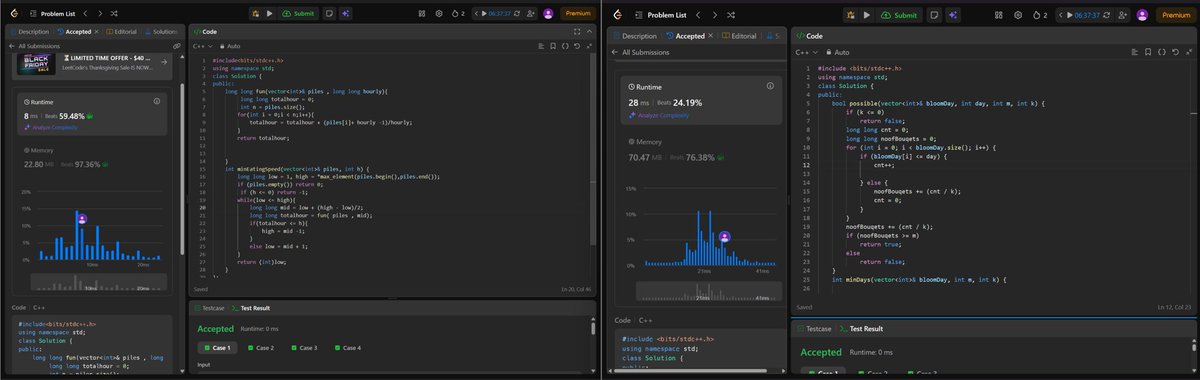This screenshot has height=380, width=1200.
Task: Run code play button in right window
Action: [x=868, y=15]
